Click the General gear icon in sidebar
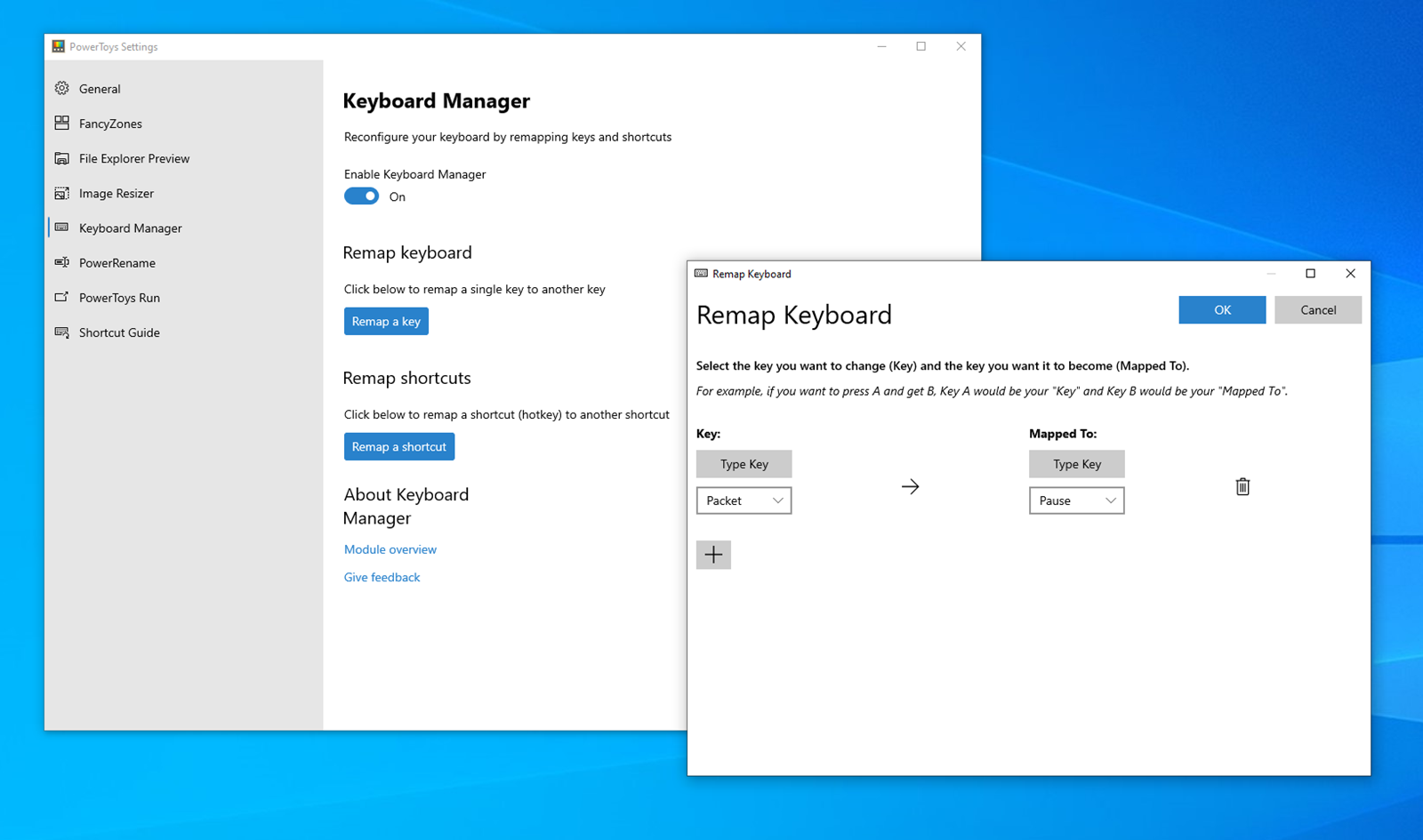The image size is (1423, 840). point(61,88)
